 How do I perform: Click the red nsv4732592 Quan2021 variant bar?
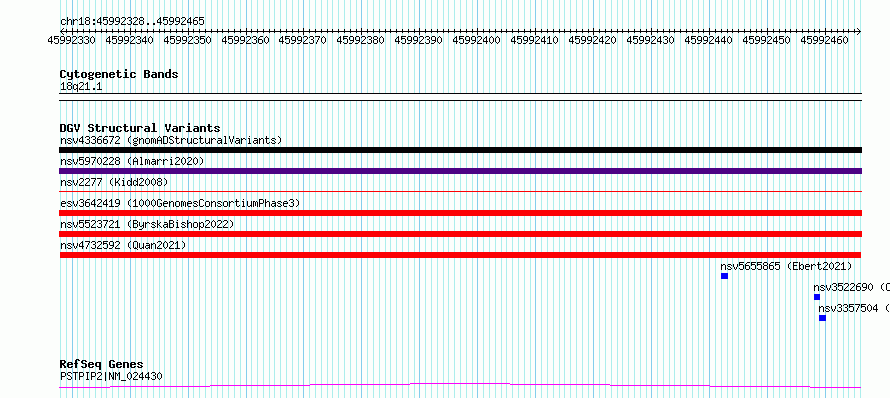(x=460, y=255)
